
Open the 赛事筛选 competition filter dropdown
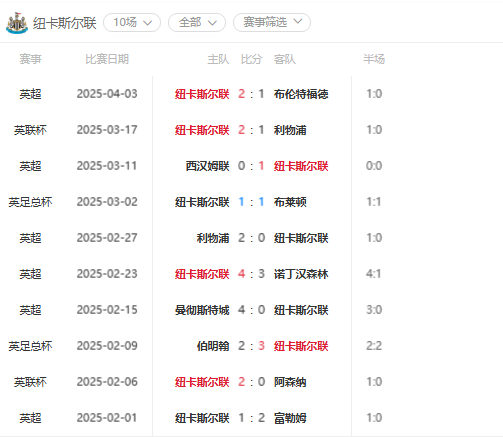[272, 23]
